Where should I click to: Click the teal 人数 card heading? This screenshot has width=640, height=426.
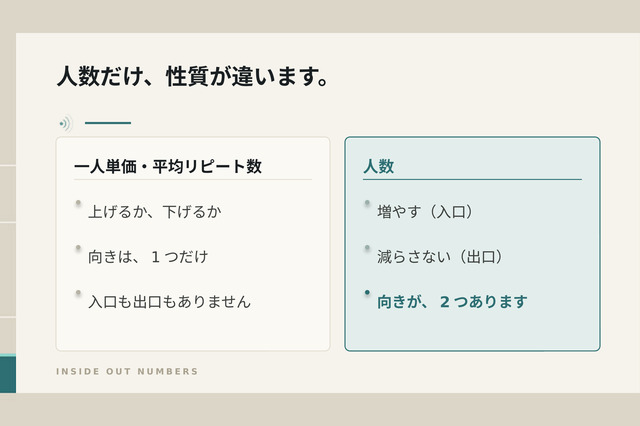[x=379, y=166]
